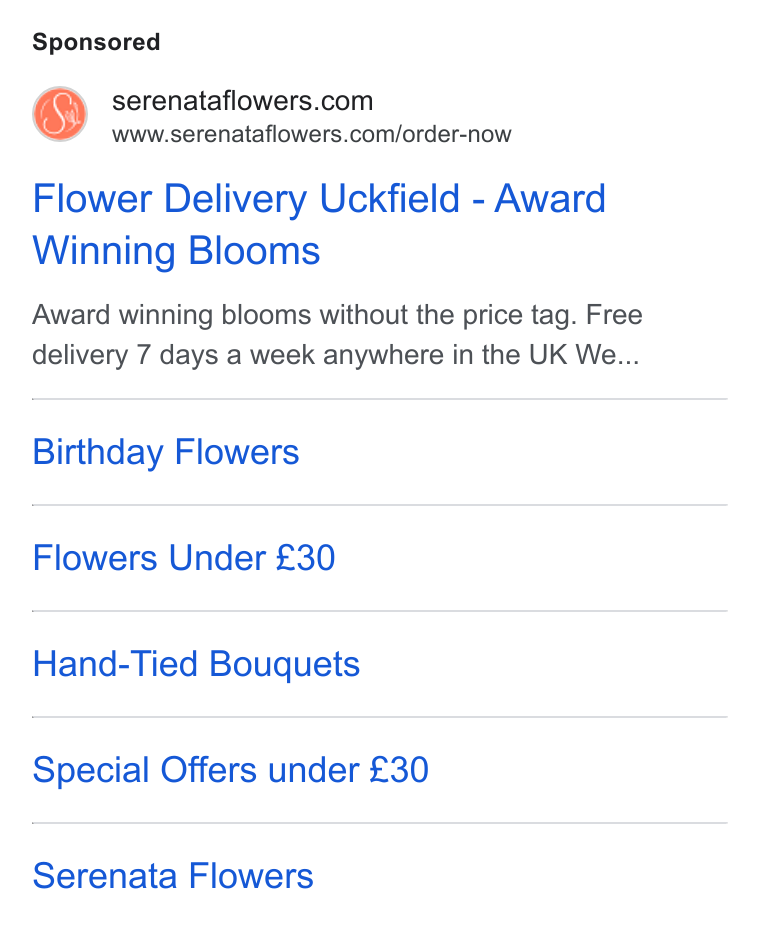The height and width of the screenshot is (928, 760).
Task: Visit the 'Serenata Flowers' bottom sitelink
Action: coord(173,875)
